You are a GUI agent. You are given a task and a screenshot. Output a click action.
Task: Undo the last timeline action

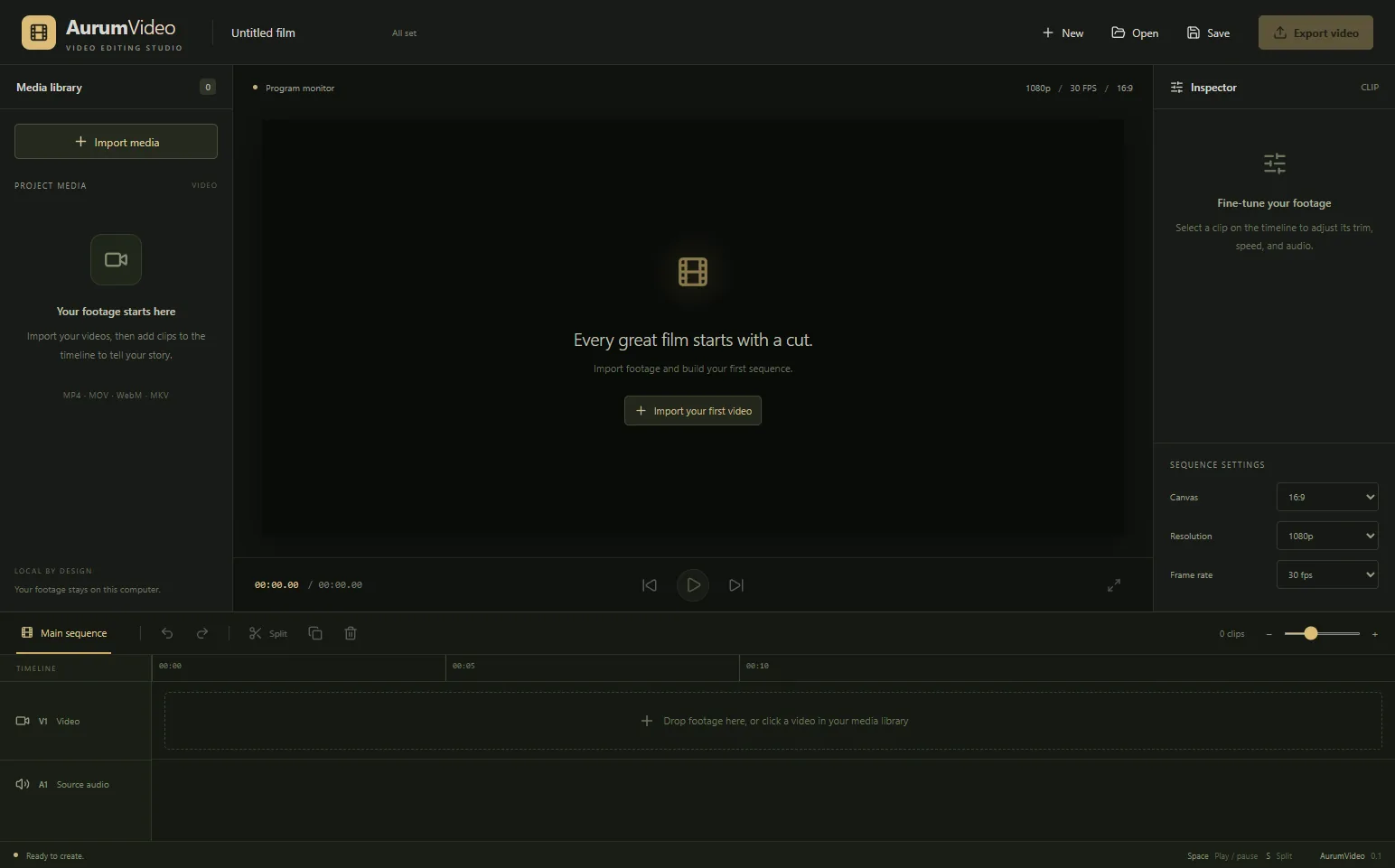(167, 633)
